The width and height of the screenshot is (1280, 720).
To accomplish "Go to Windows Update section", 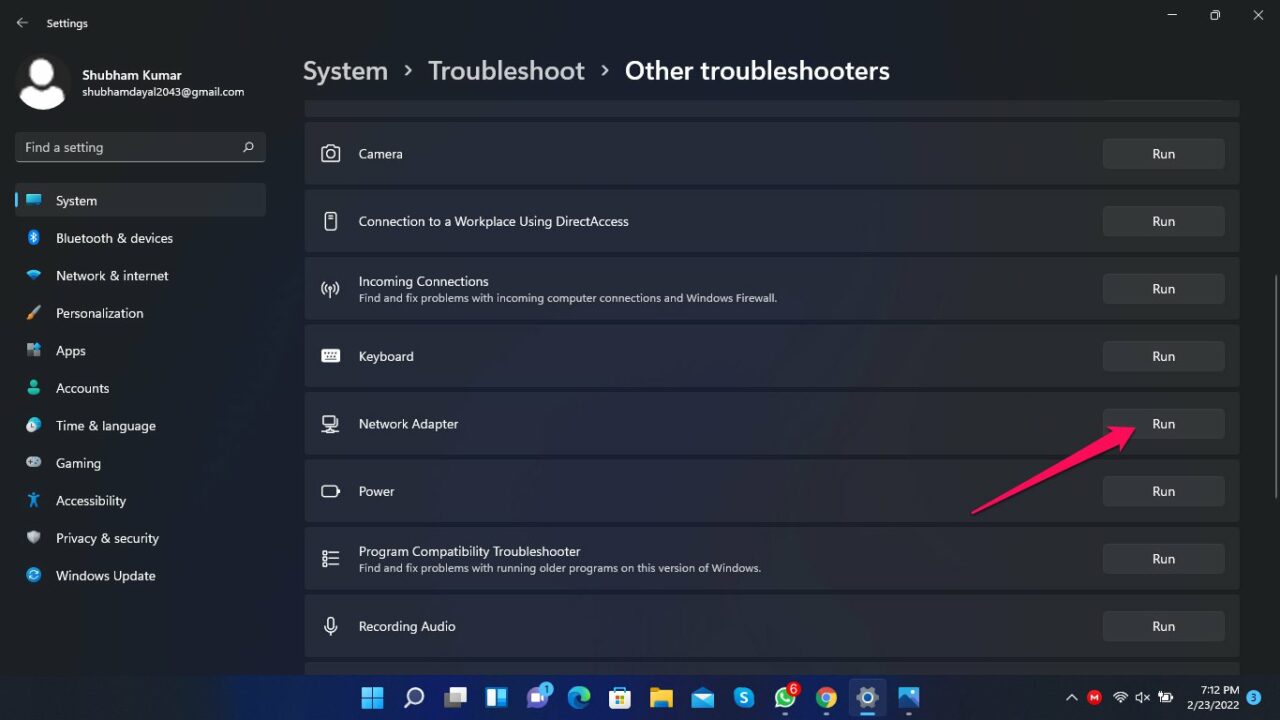I will pyautogui.click(x=105, y=576).
